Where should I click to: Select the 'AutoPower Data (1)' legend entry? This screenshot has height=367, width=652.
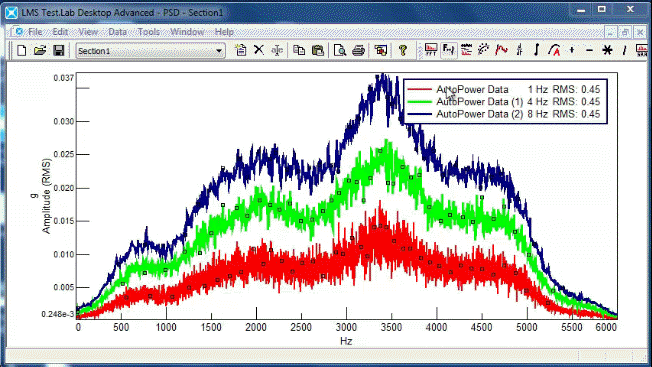pos(479,102)
